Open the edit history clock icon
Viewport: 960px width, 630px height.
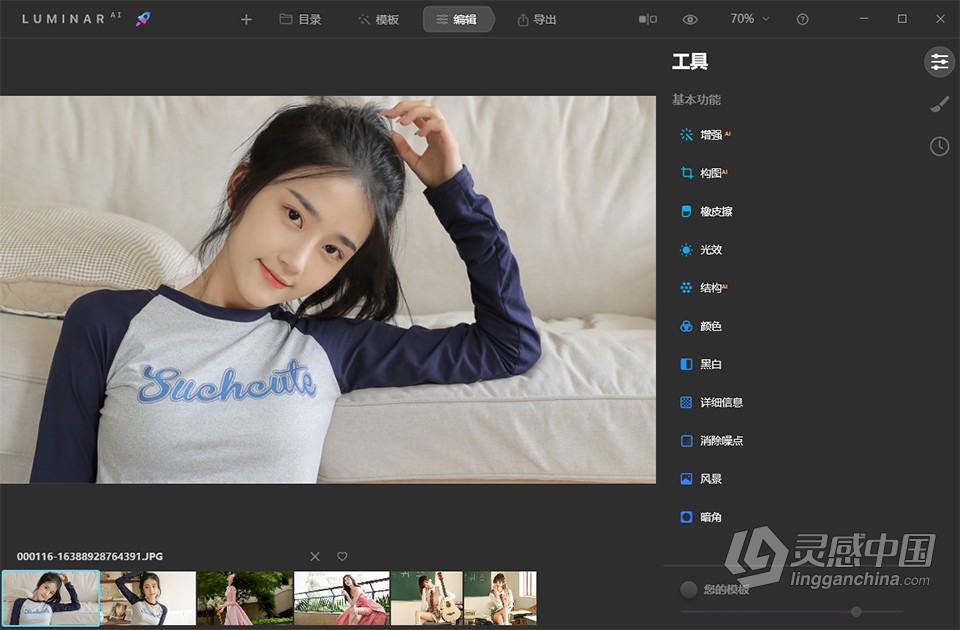pyautogui.click(x=939, y=146)
